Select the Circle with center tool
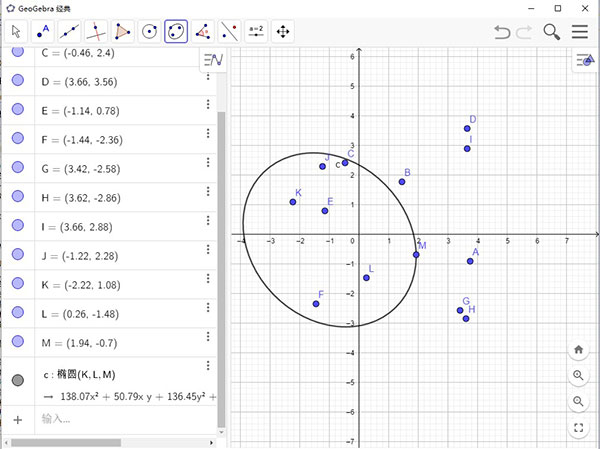 click(150, 31)
